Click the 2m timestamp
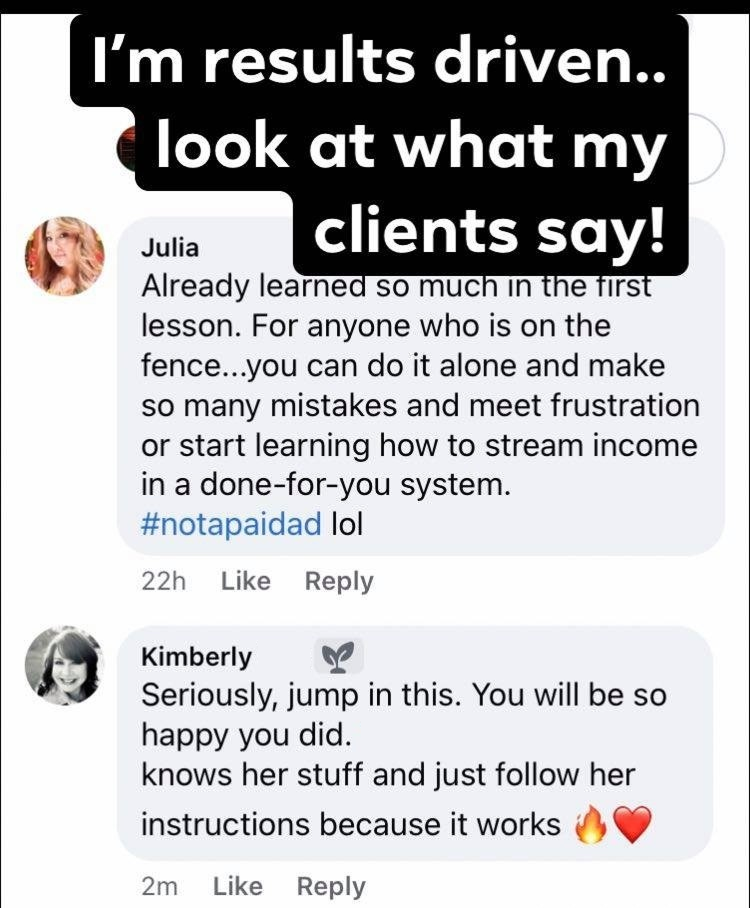Viewport: 750px width, 908px height. 159,887
